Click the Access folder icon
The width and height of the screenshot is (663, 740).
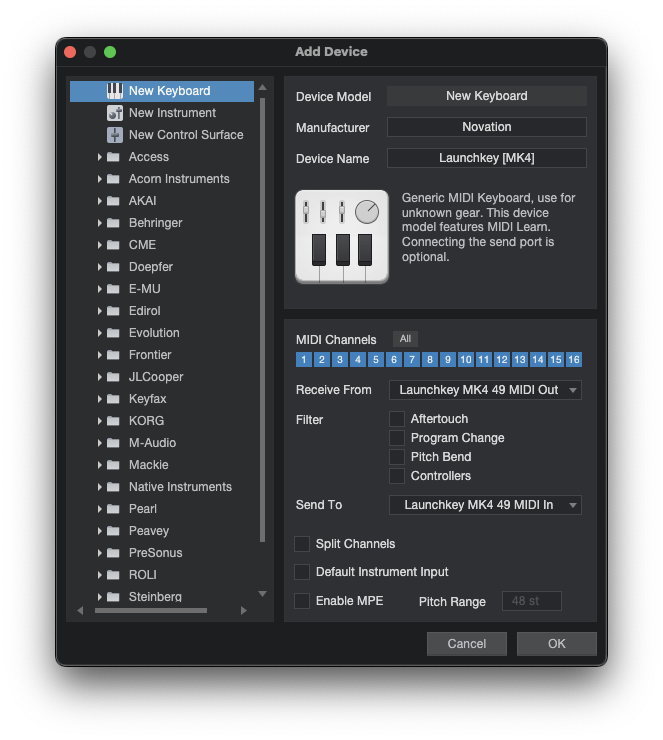pyautogui.click(x=113, y=157)
